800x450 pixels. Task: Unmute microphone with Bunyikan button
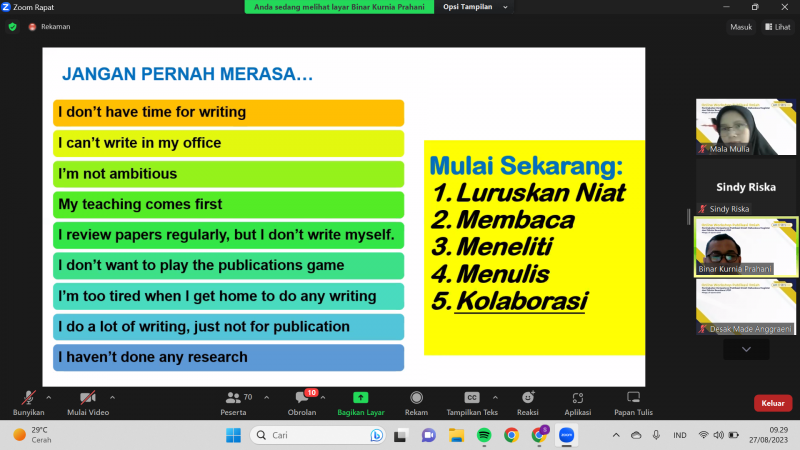(28, 398)
